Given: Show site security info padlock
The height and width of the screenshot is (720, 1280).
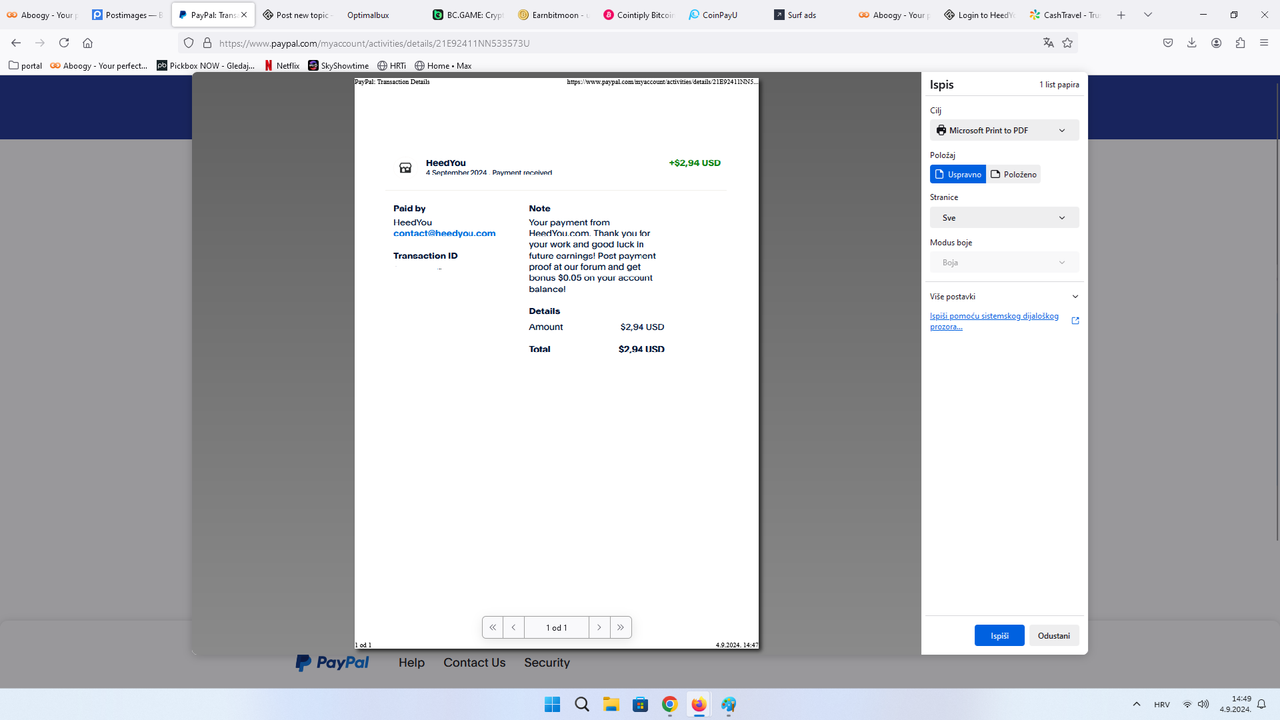Looking at the screenshot, I should tap(207, 43).
